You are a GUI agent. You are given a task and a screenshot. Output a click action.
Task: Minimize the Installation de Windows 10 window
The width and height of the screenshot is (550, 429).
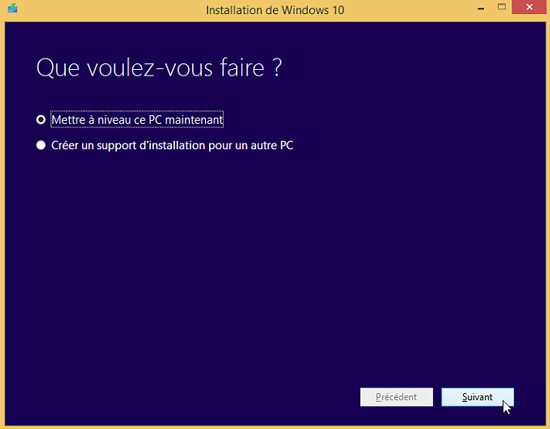tap(481, 8)
